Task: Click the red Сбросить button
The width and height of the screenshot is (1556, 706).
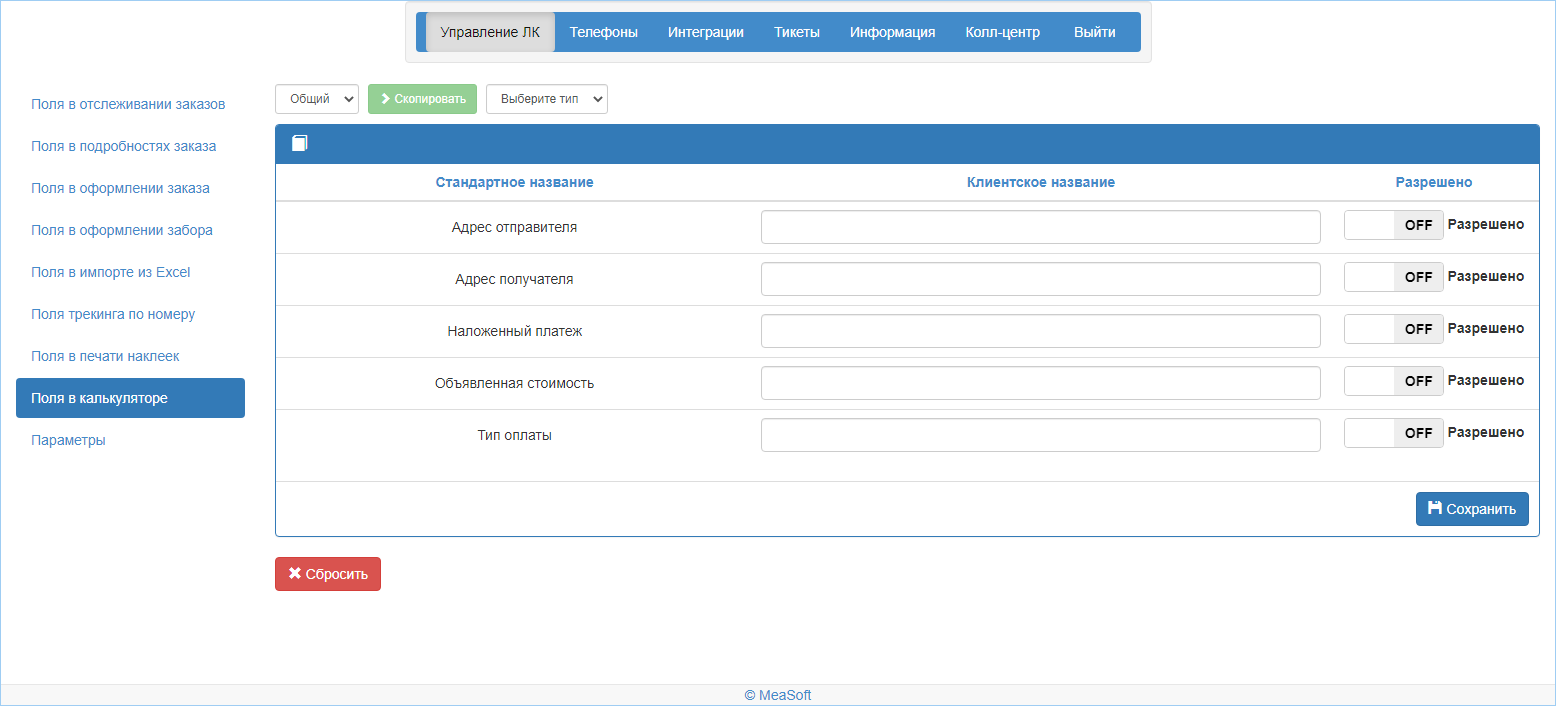Action: pyautogui.click(x=328, y=574)
